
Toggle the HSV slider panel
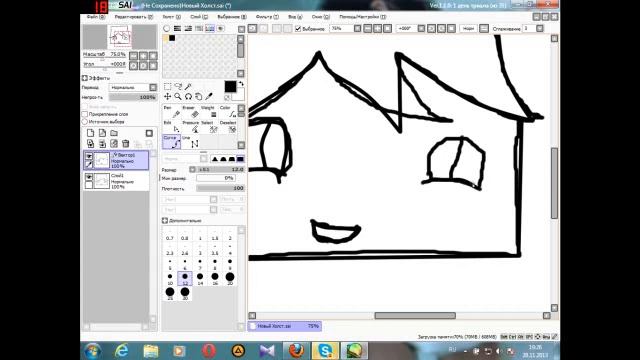click(188, 29)
